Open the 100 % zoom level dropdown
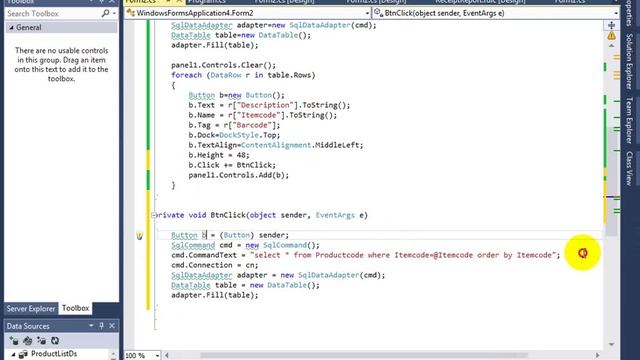 tap(157, 356)
